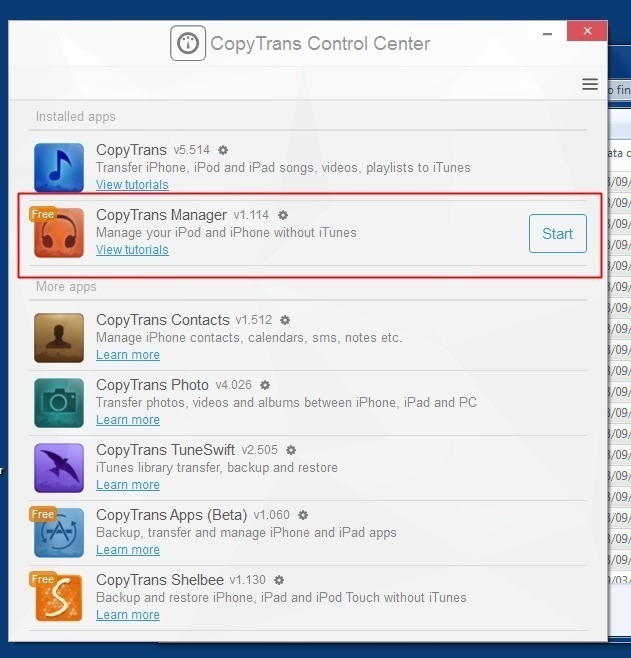Open settings gear beside CopyTrans Contacts v1.512
Screen dimensions: 631x658
(x=285, y=320)
